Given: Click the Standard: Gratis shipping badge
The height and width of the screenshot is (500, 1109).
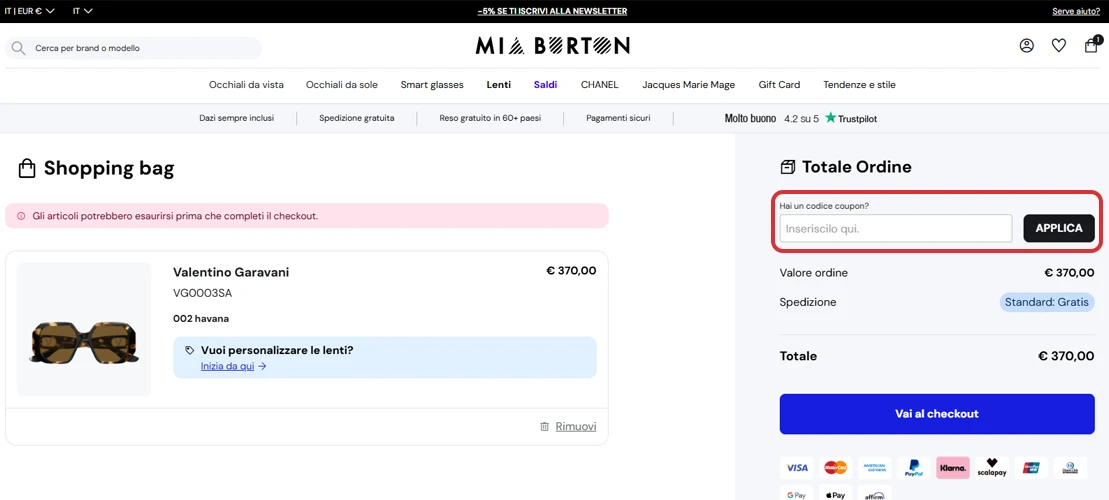Looking at the screenshot, I should point(1047,302).
